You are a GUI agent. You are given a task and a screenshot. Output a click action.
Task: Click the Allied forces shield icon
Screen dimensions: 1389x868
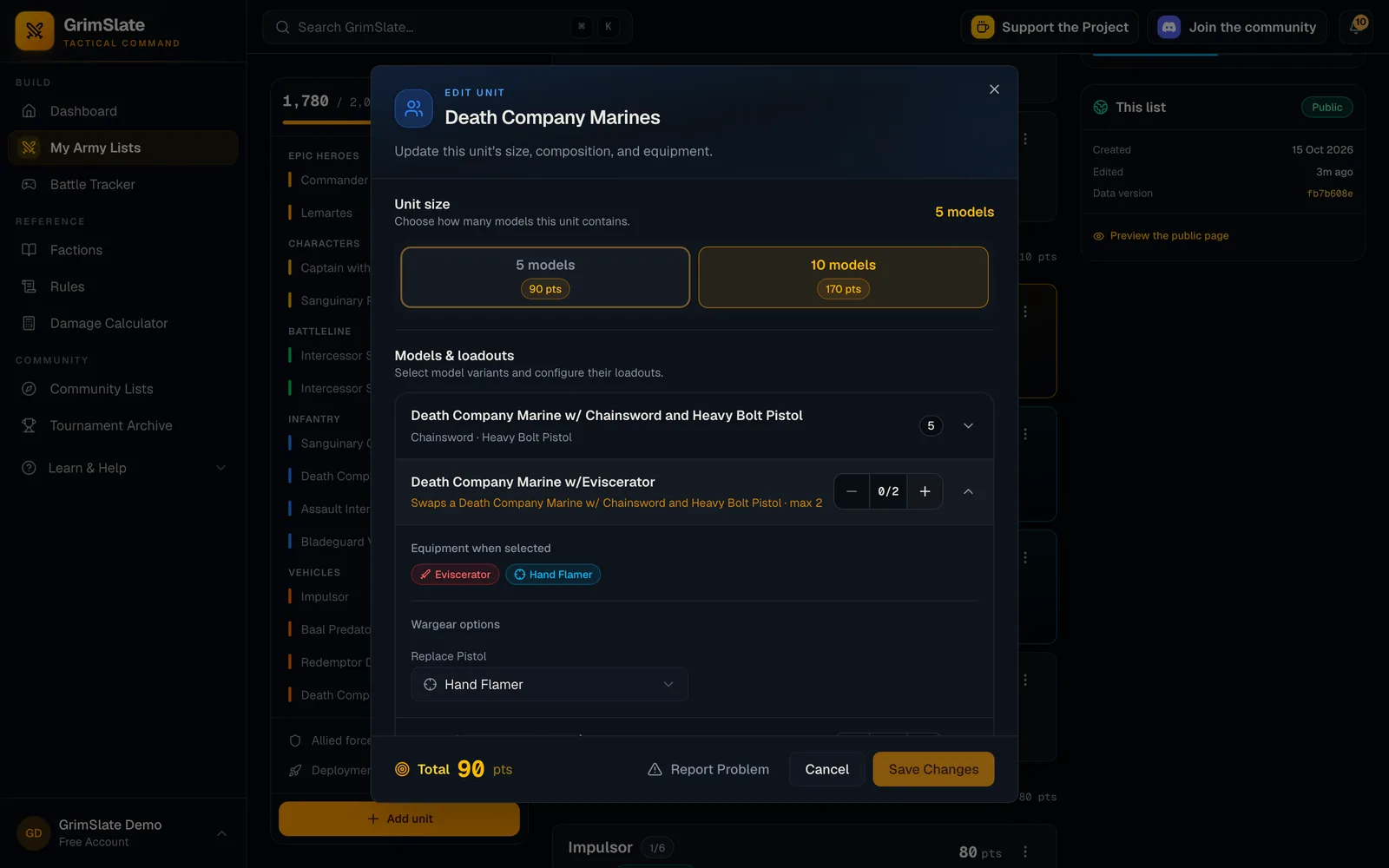295,740
